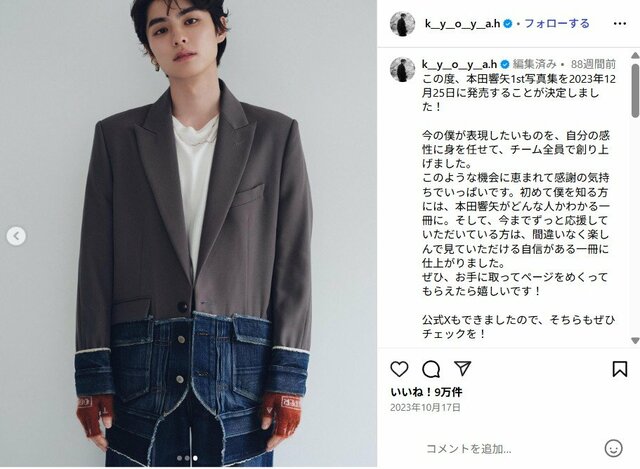Select first carousel dot indicator
Screen dimensions: 640x469
[x=179, y=458]
